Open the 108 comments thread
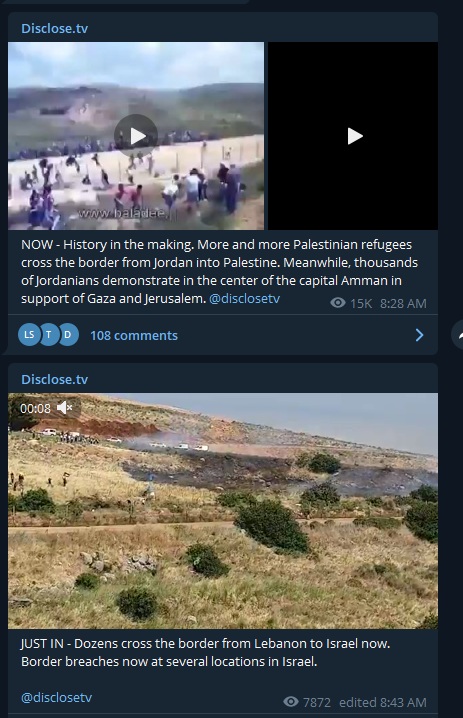 (x=134, y=336)
